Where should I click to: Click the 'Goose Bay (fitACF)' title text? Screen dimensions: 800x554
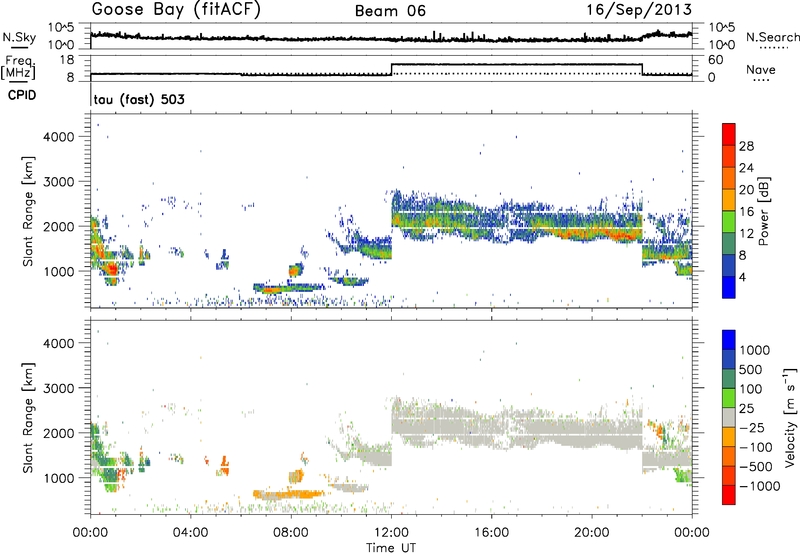click(x=176, y=10)
